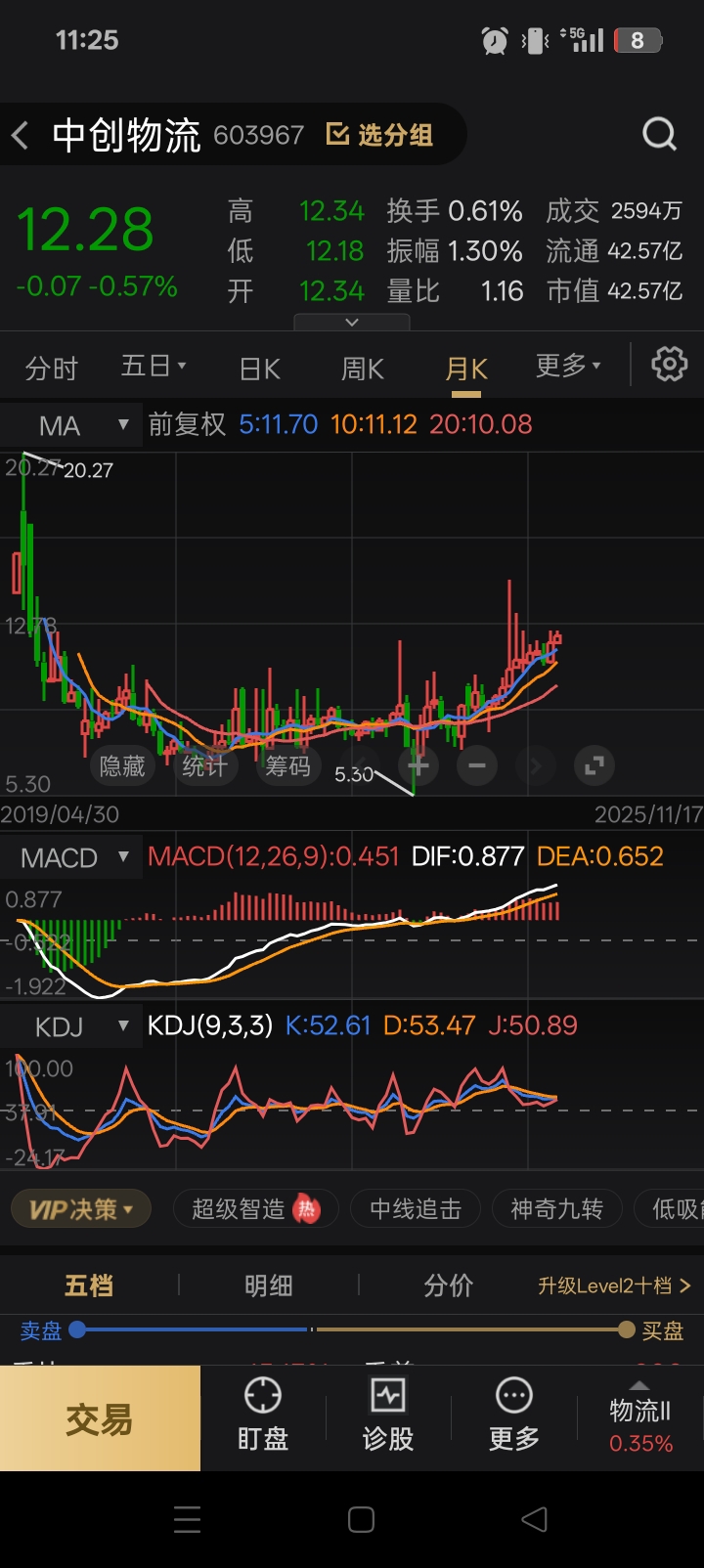Image resolution: width=704 pixels, height=1568 pixels.
Task: Zoom in with the plus icon
Action: point(418,765)
